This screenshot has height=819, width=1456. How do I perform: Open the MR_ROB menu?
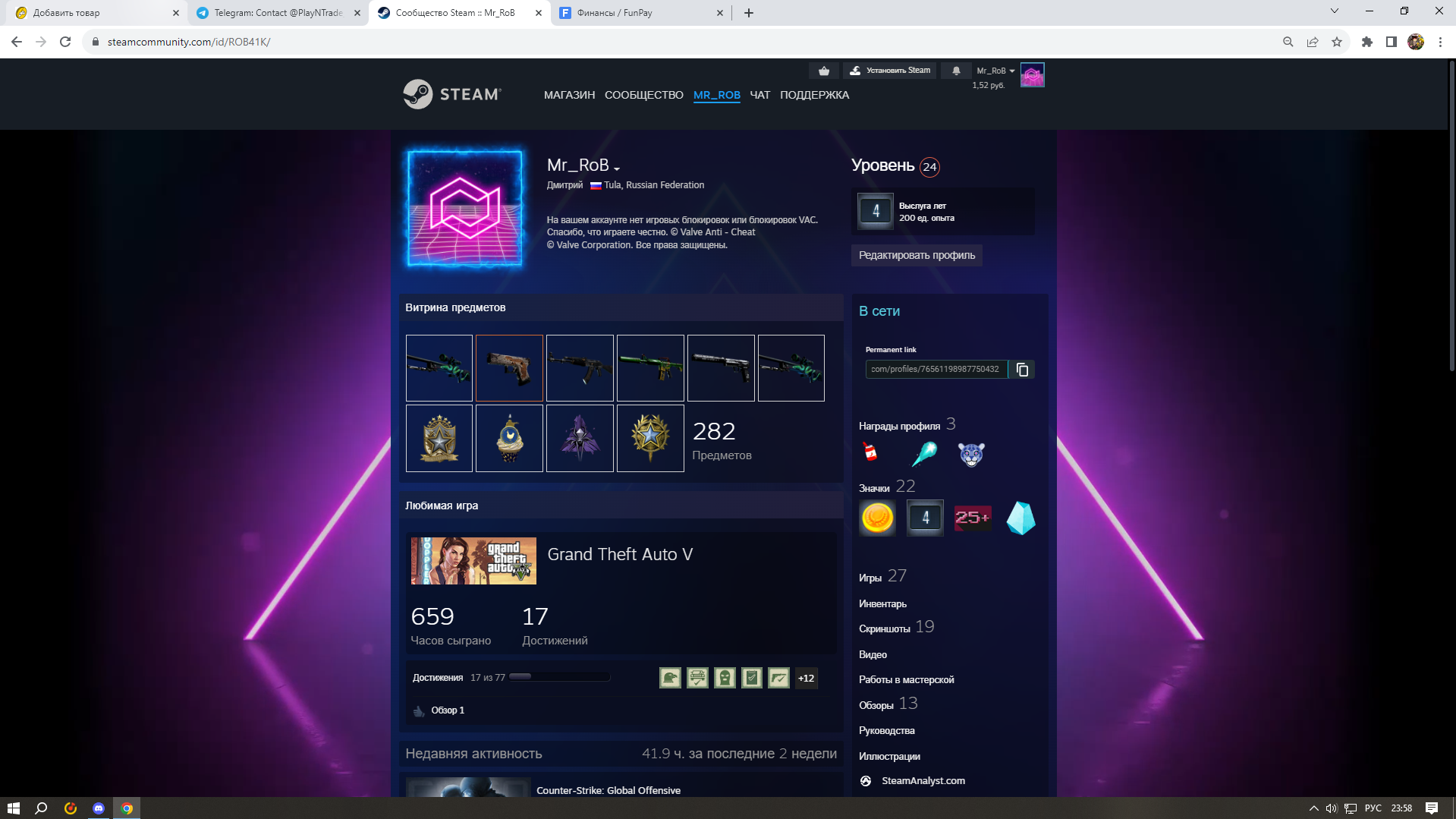[x=716, y=95]
